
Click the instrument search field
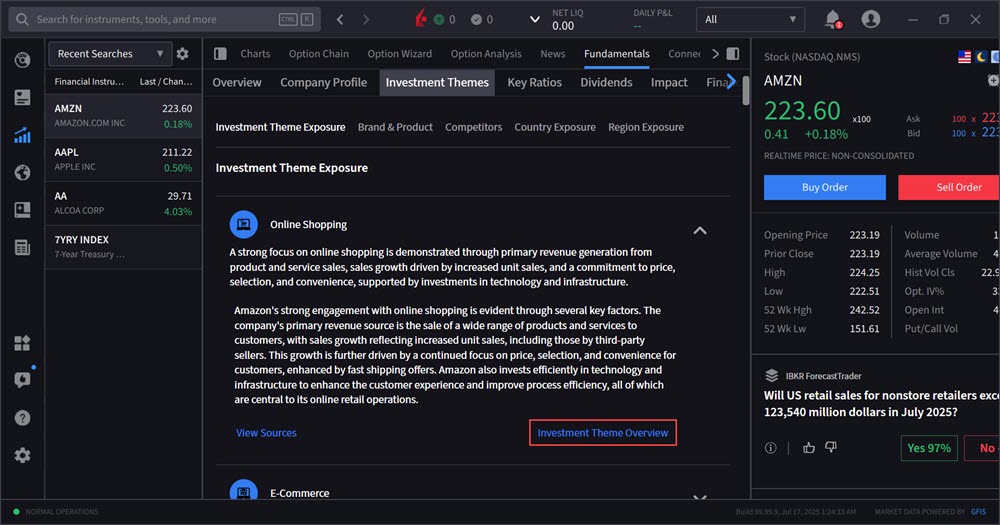pos(150,19)
